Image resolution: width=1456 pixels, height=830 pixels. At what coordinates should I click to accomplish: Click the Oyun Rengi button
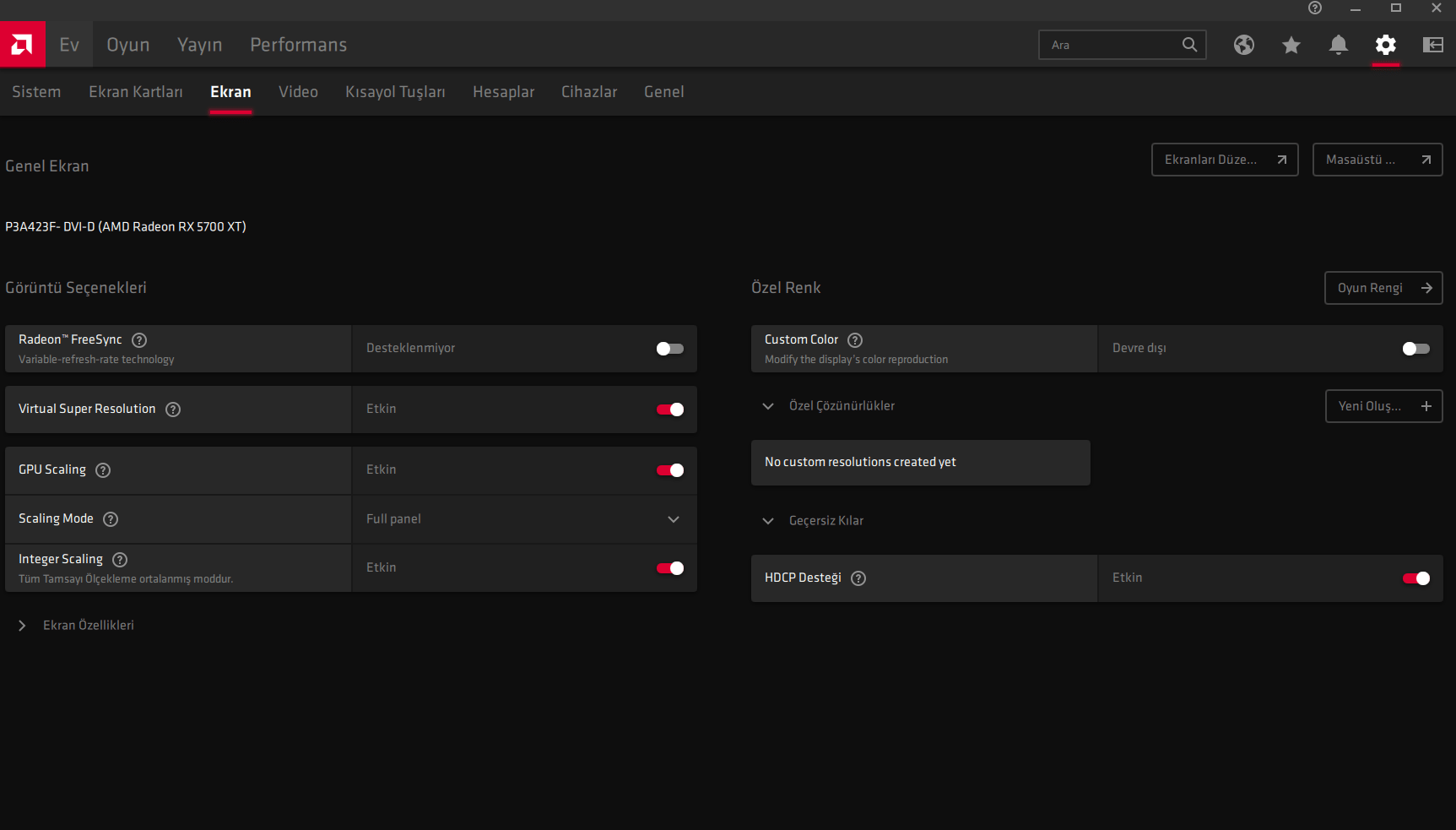[x=1383, y=288]
